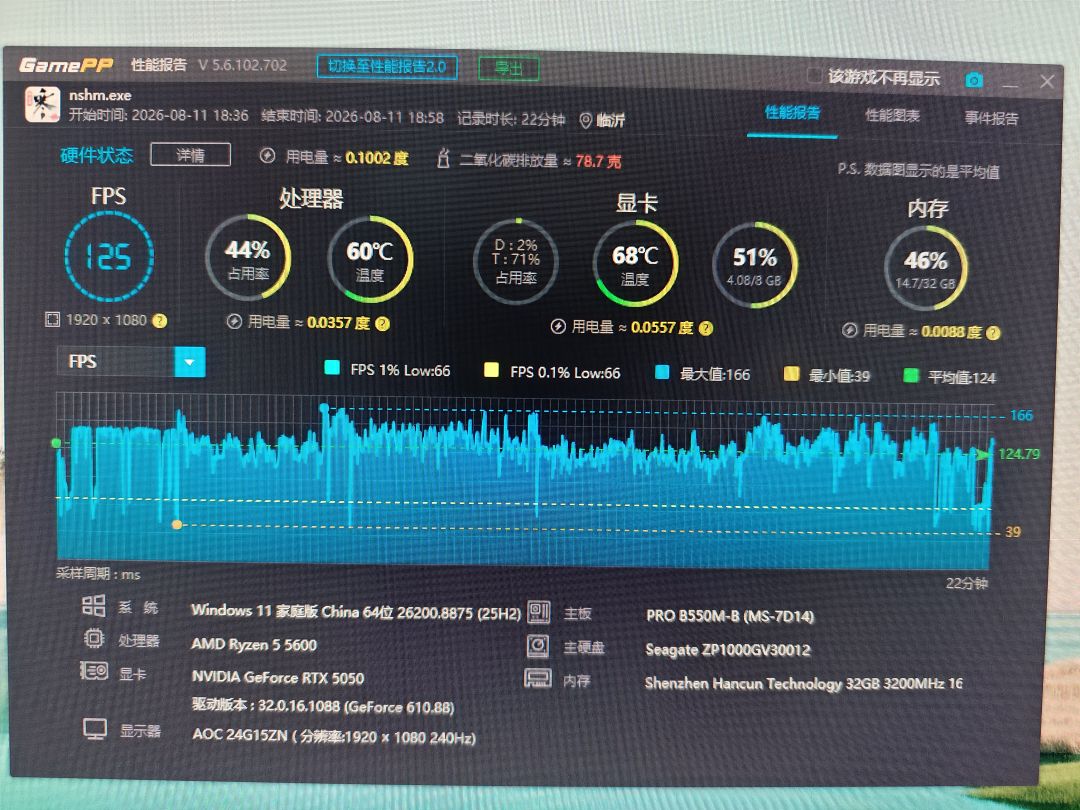Click the 主板 motherboard icon
Image resolution: width=1080 pixels, height=810 pixels.
tap(539, 612)
